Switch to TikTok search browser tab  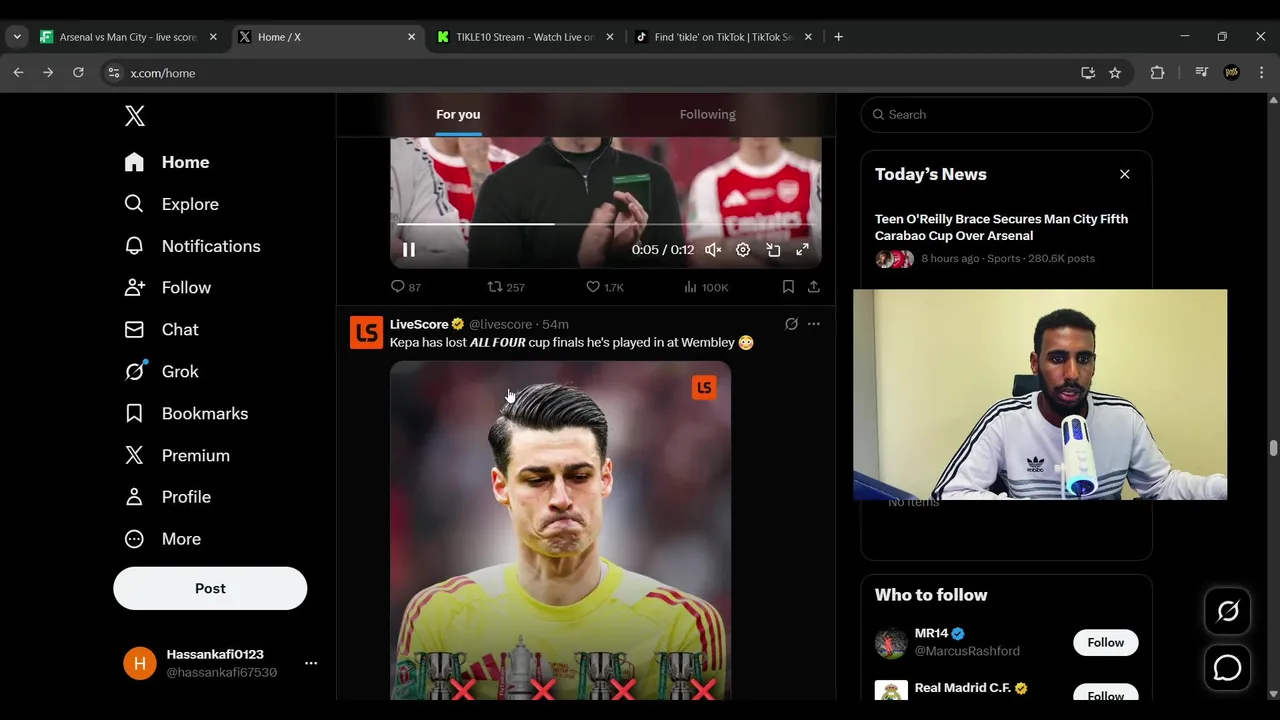724,37
